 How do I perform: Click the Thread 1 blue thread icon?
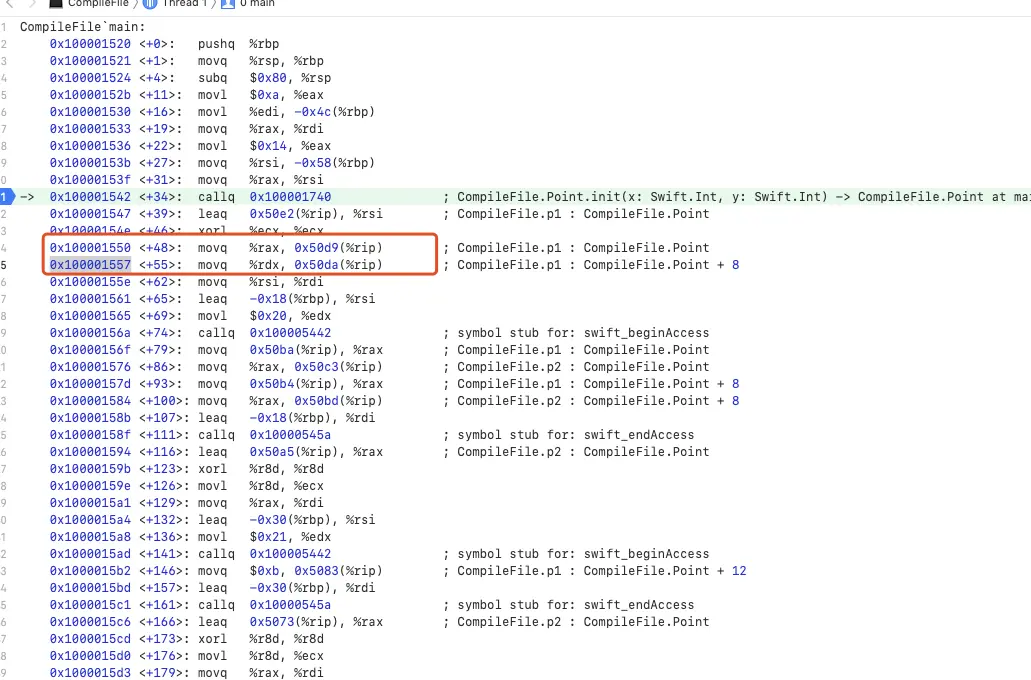tap(150, 3)
